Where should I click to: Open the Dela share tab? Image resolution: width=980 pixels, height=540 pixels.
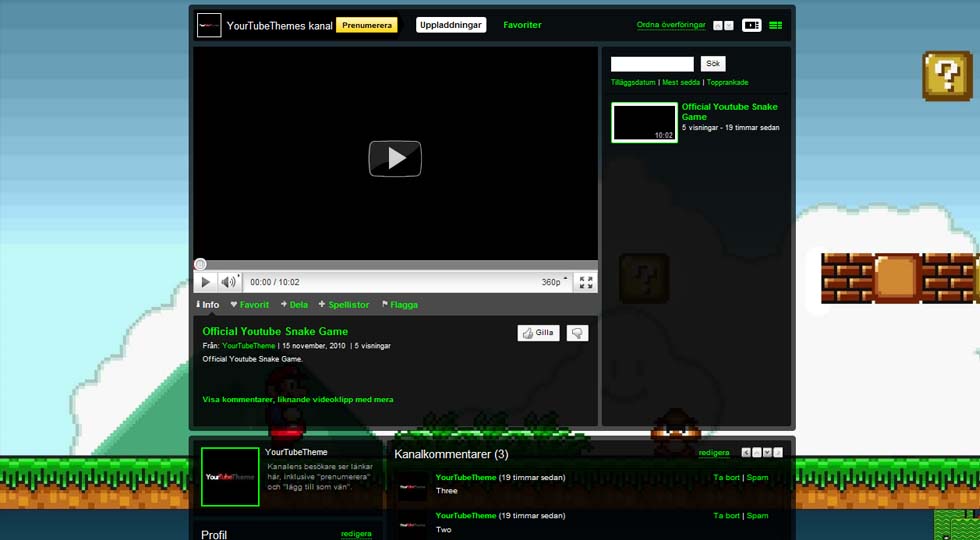click(x=294, y=305)
